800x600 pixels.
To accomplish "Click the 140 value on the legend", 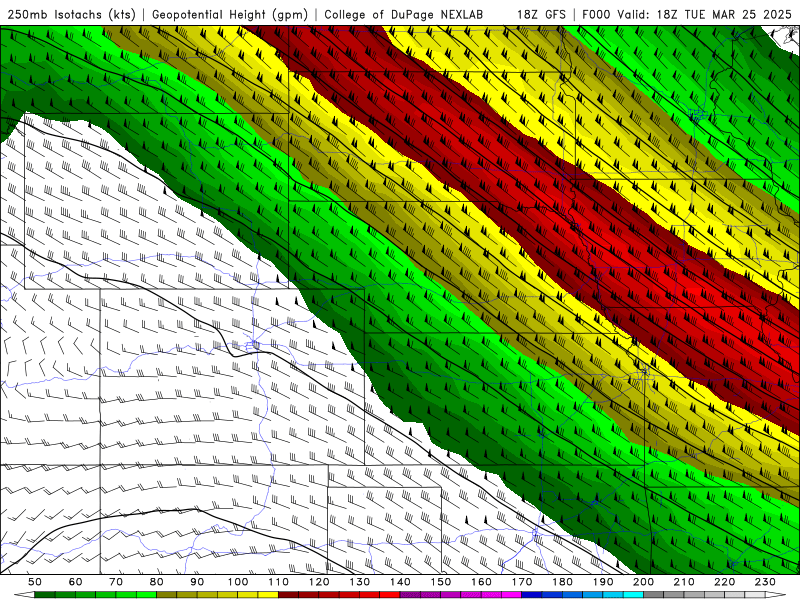I will pos(401,582).
